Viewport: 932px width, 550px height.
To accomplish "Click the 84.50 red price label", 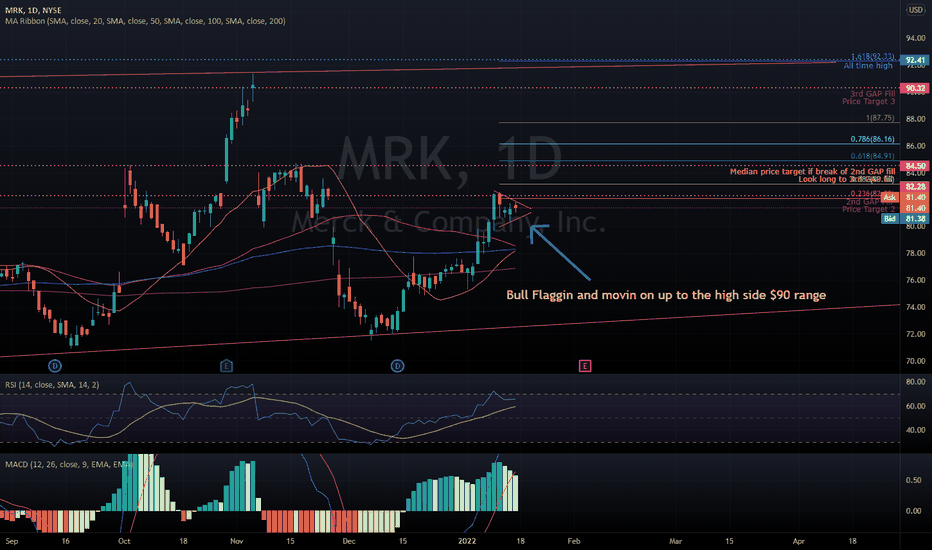I will [x=915, y=166].
